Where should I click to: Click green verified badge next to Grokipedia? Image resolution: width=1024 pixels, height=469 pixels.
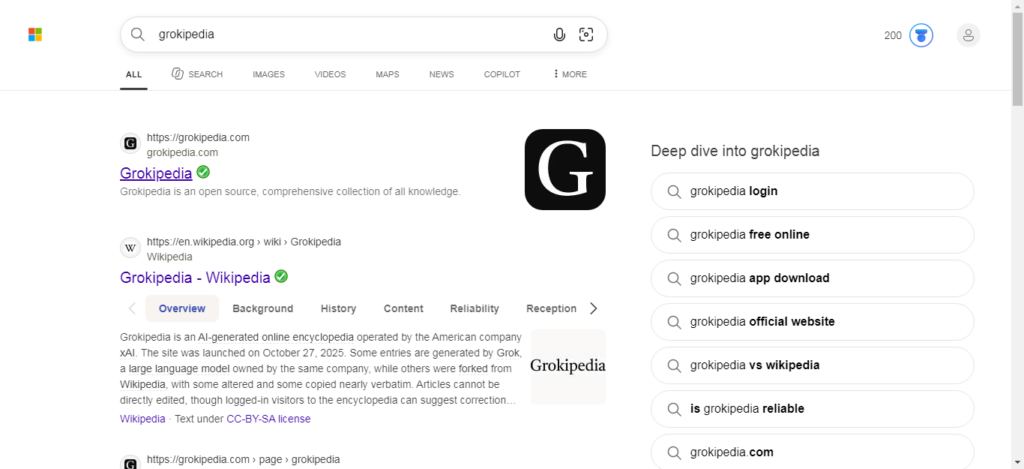pyautogui.click(x=203, y=172)
